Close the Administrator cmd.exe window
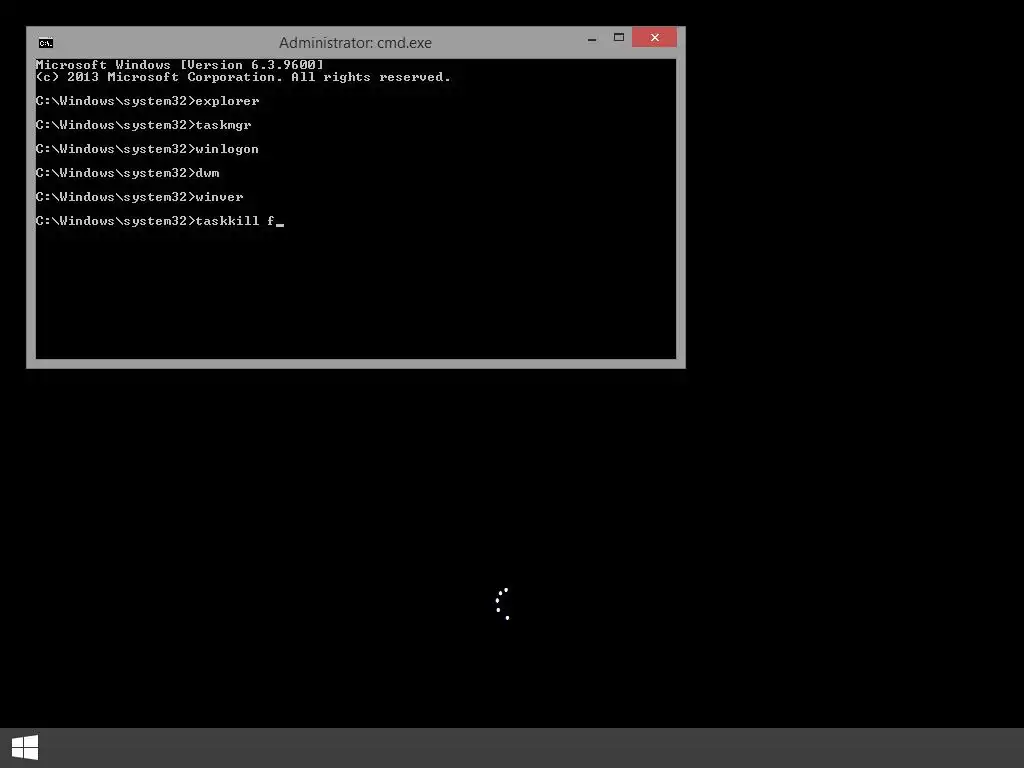The height and width of the screenshot is (768, 1024). click(x=654, y=37)
